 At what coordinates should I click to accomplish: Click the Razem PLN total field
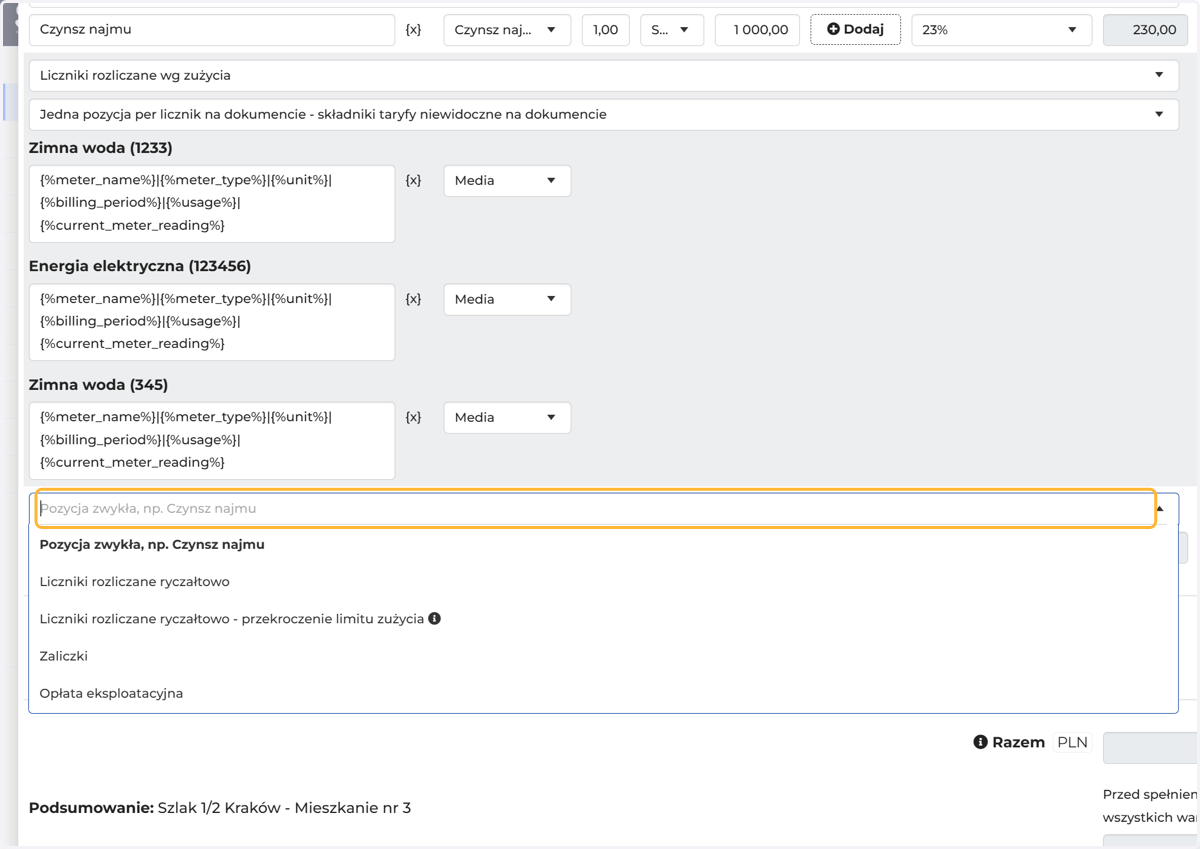1151,747
